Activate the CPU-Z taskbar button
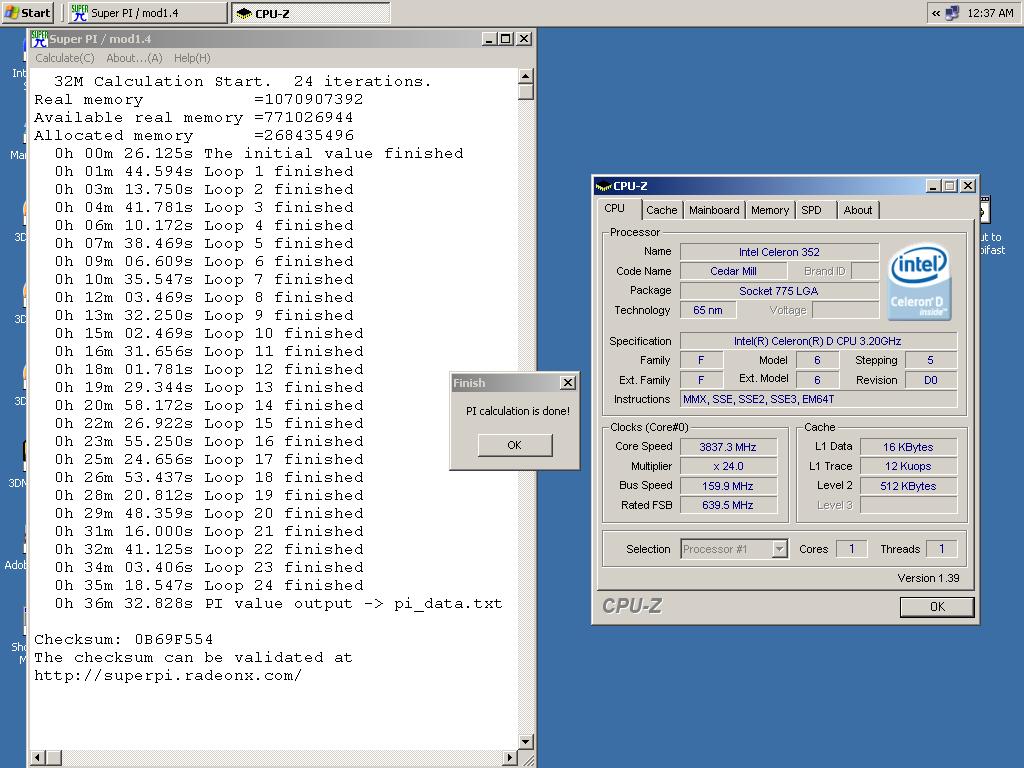Image resolution: width=1024 pixels, height=768 pixels. pyautogui.click(x=311, y=12)
